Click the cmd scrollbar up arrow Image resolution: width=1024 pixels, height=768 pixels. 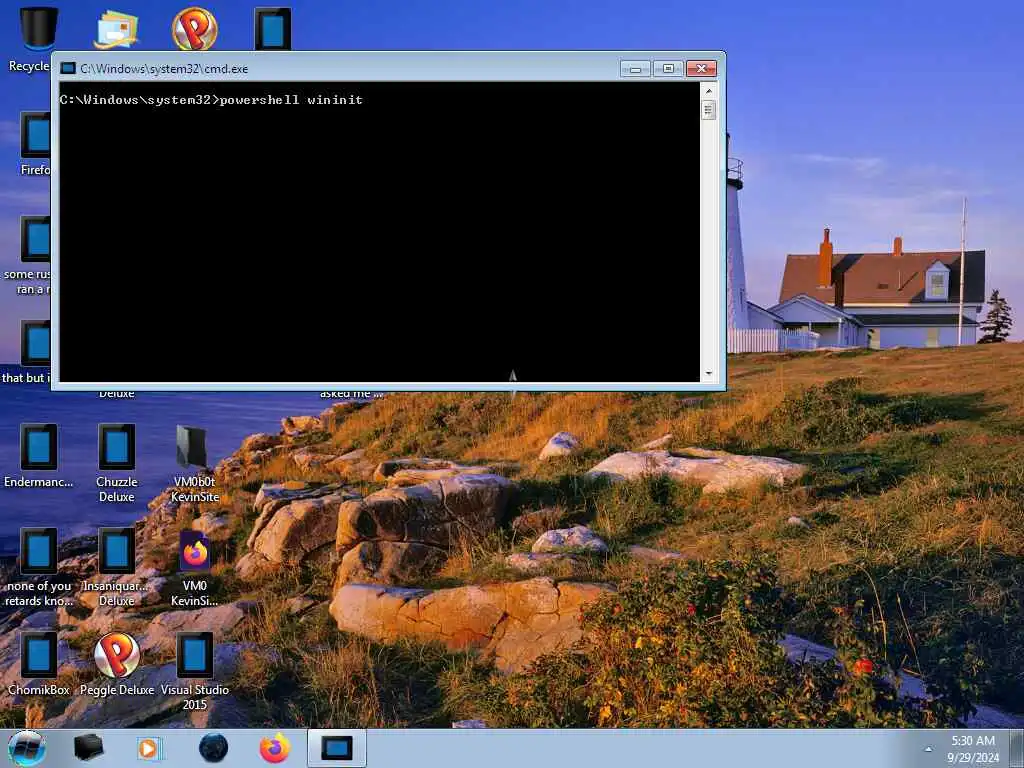point(709,91)
